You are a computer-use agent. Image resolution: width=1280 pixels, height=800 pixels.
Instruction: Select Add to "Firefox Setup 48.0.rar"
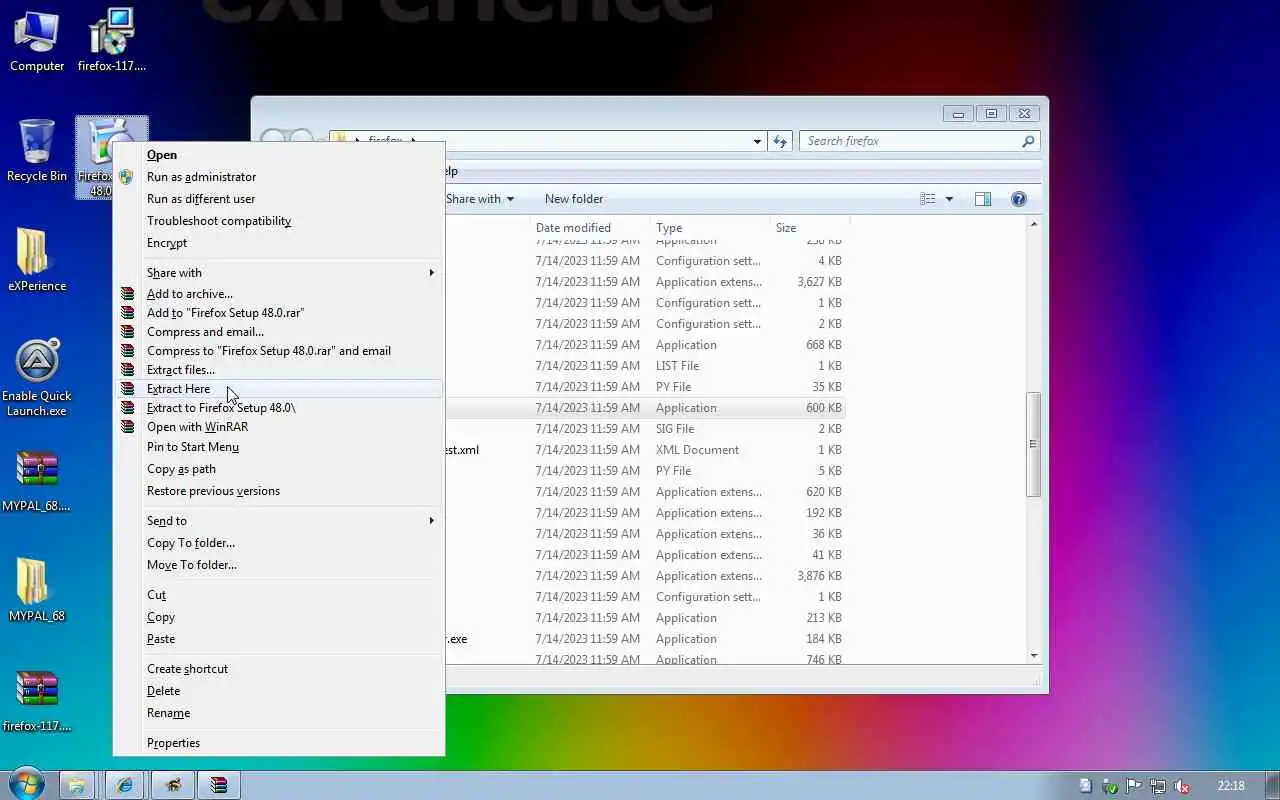pyautogui.click(x=279, y=313)
